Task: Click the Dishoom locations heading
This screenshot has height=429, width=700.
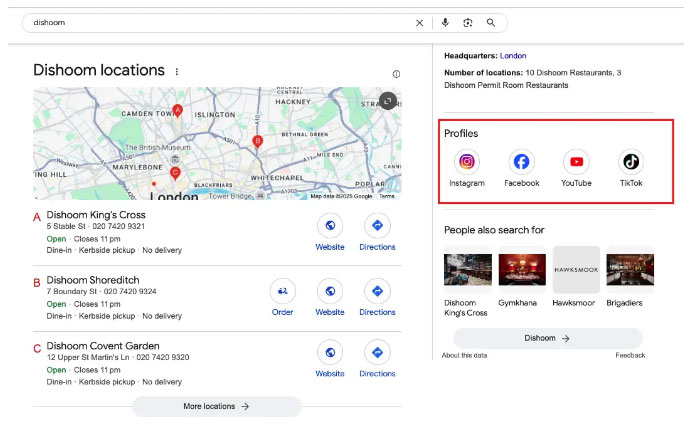Action: click(x=99, y=70)
